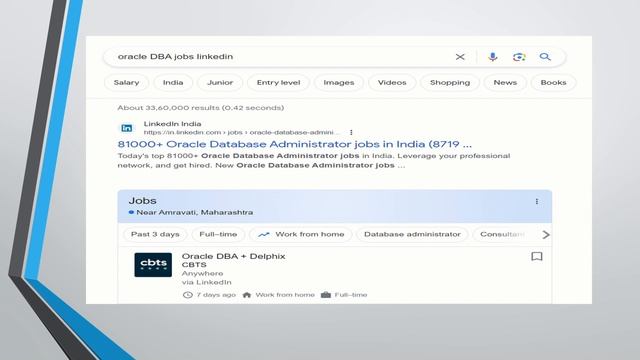Filter jobs by Full-time chip
The height and width of the screenshot is (360, 640).
[x=218, y=234]
